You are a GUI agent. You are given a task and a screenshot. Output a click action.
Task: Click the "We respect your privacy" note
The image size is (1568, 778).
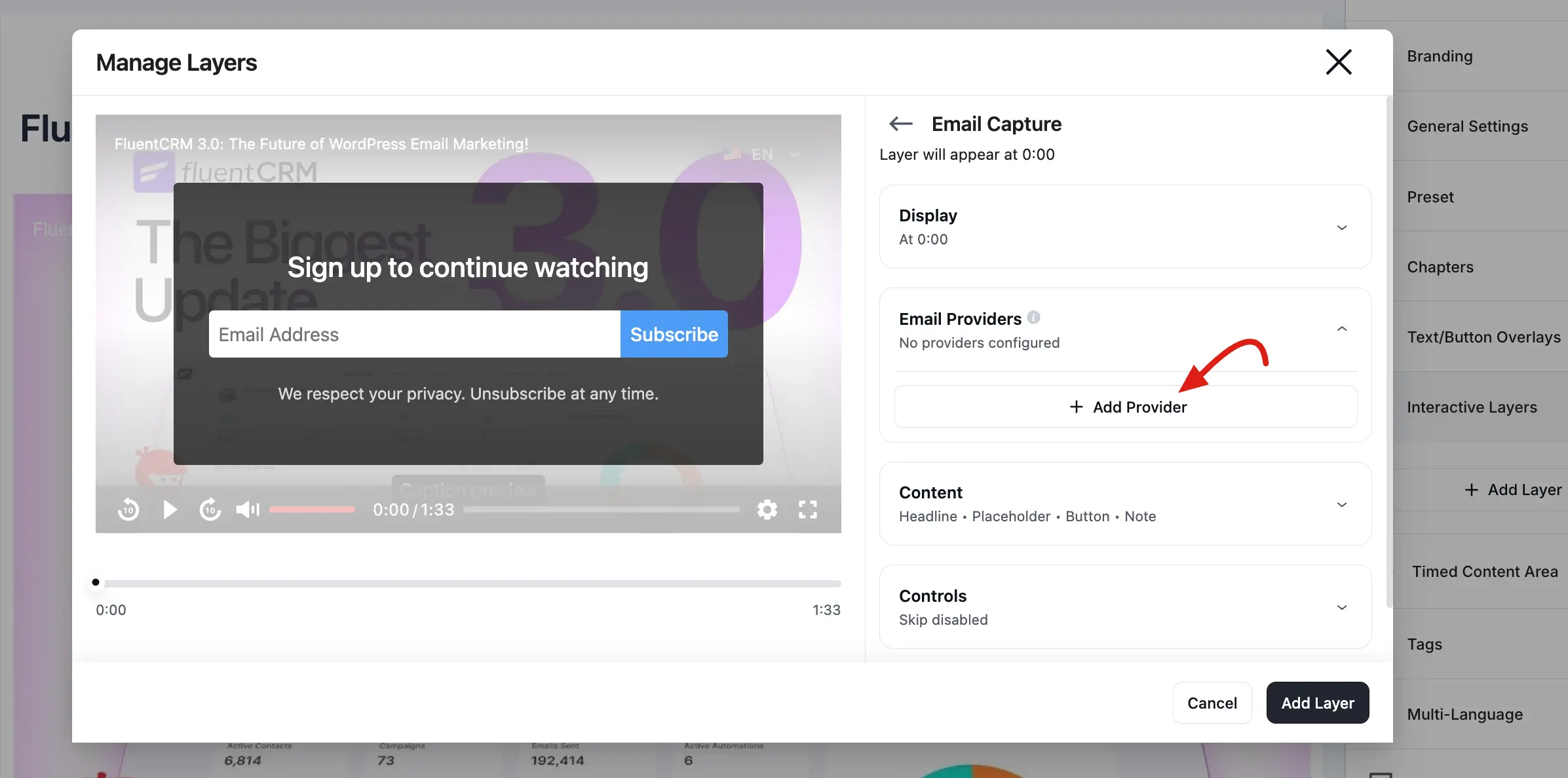coord(468,394)
